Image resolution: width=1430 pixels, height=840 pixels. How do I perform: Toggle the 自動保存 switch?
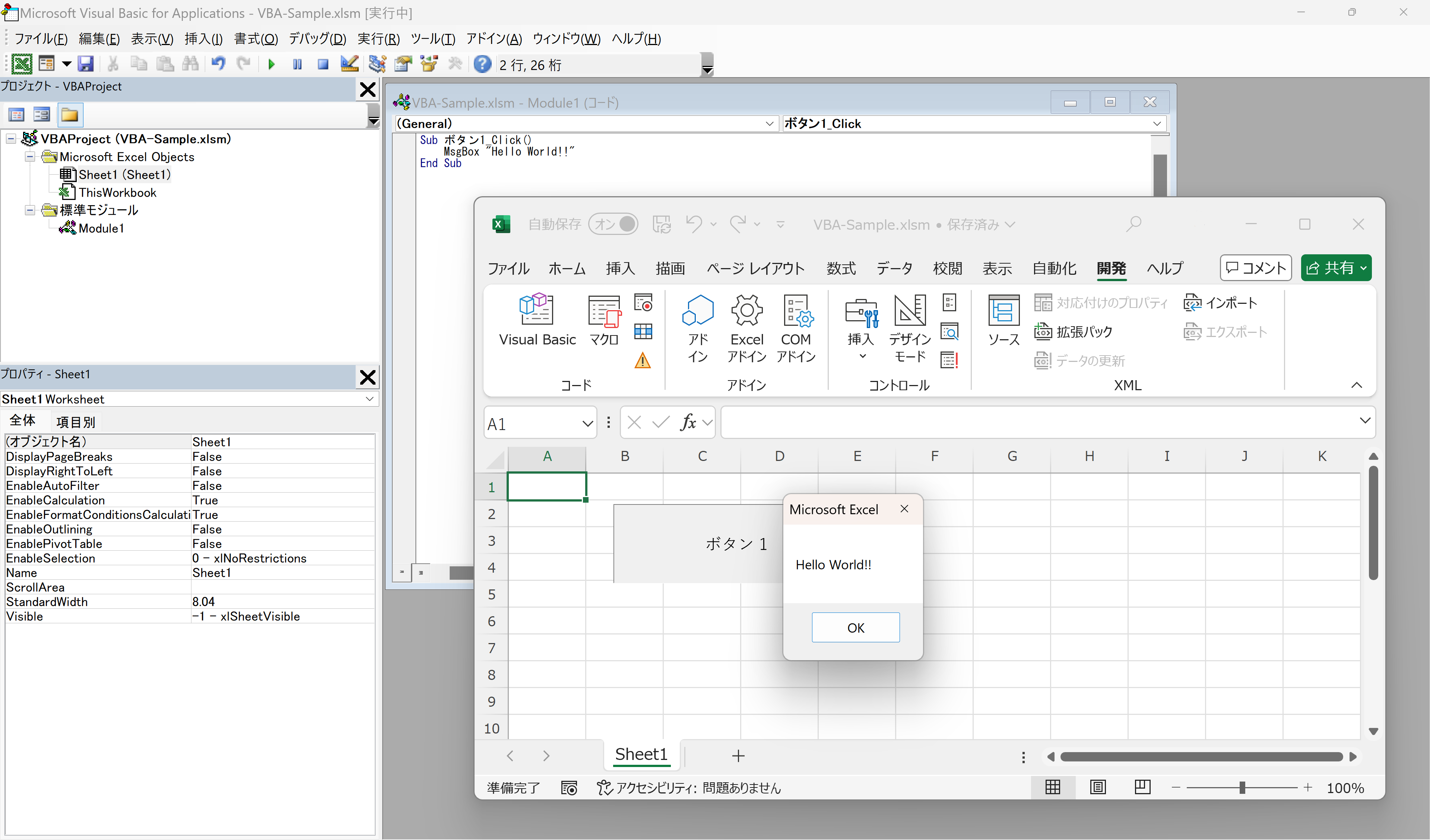tap(613, 224)
